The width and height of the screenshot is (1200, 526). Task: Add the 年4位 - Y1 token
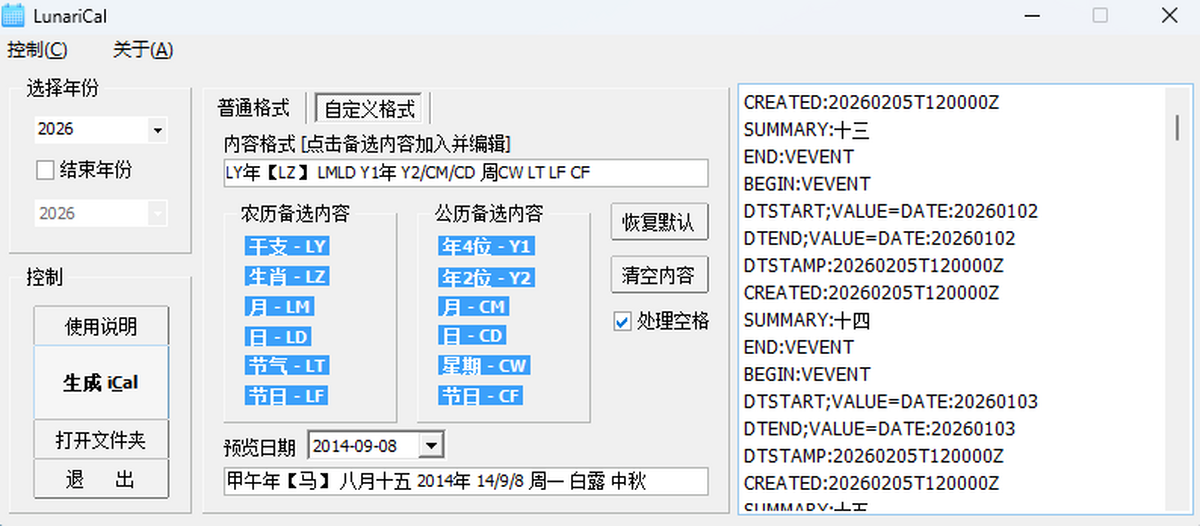pyautogui.click(x=486, y=246)
